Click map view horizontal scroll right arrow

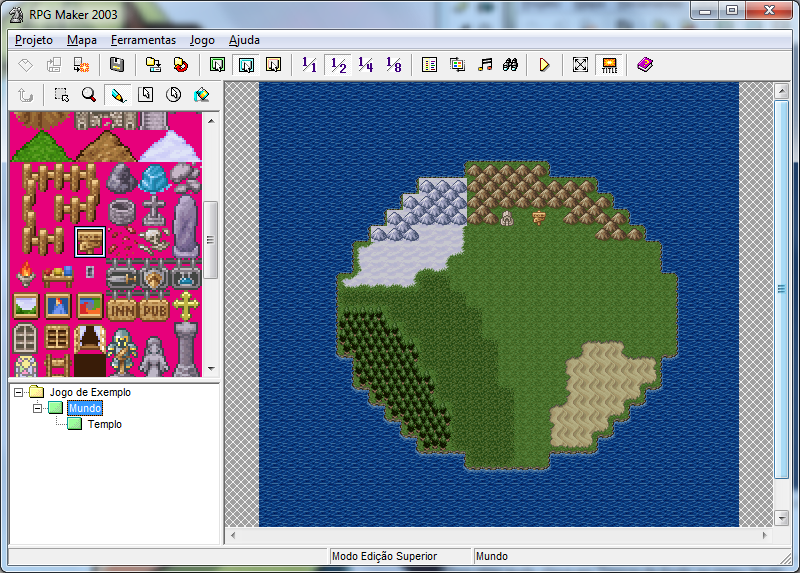(764, 535)
